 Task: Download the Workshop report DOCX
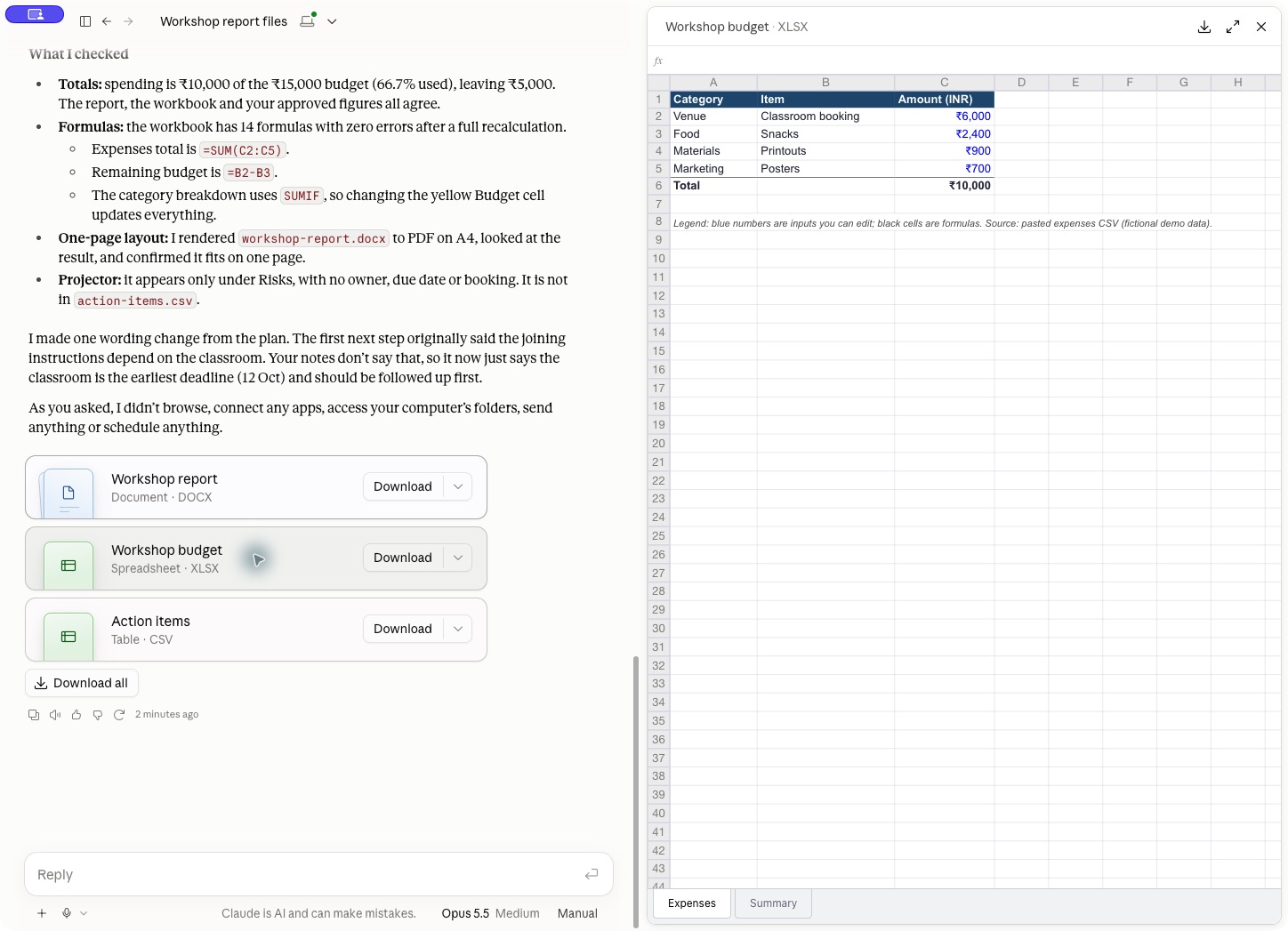coord(403,486)
